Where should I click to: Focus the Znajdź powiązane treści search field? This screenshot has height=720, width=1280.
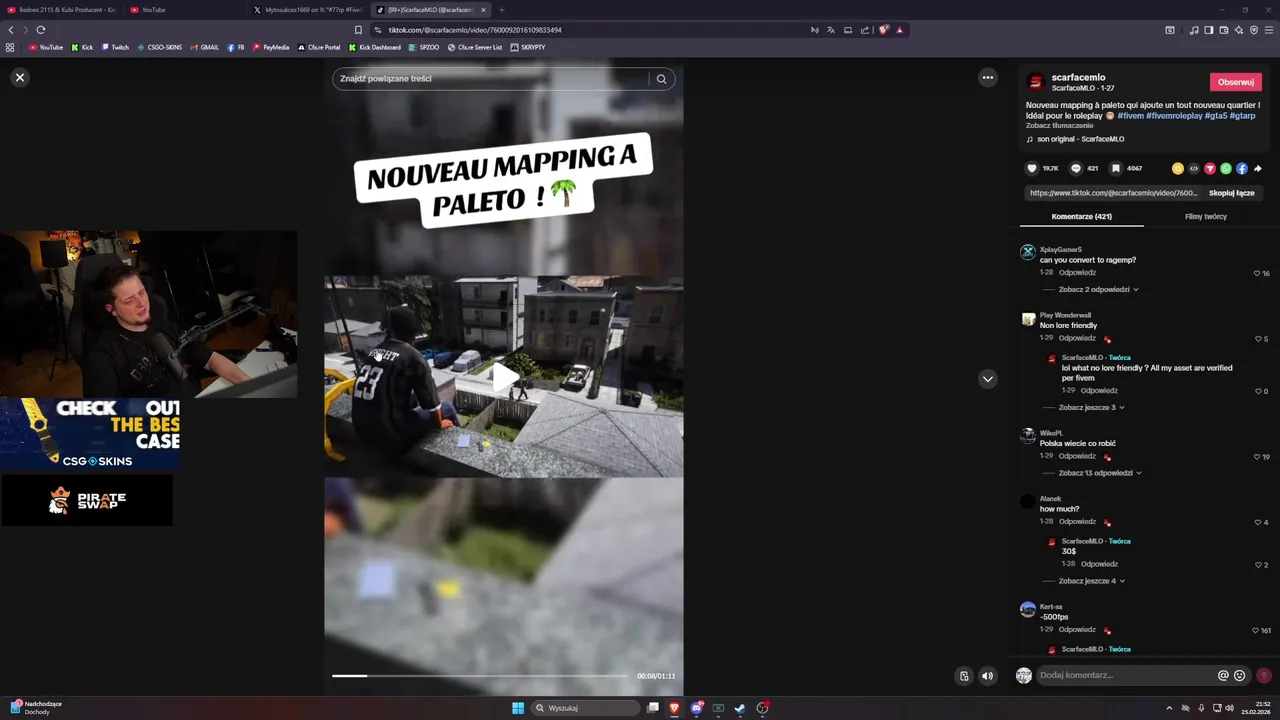[490, 79]
